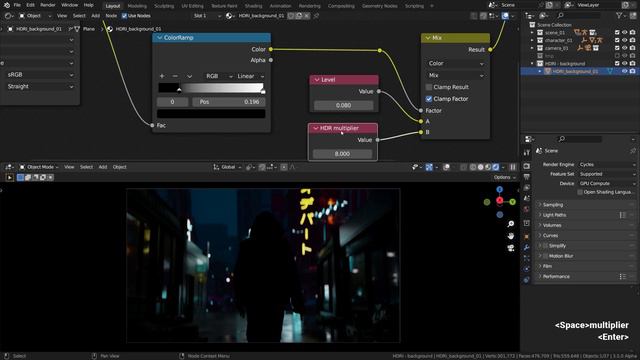The height and width of the screenshot is (360, 640).
Task: Open the Modifiers wrench properties tab
Action: coord(527,247)
